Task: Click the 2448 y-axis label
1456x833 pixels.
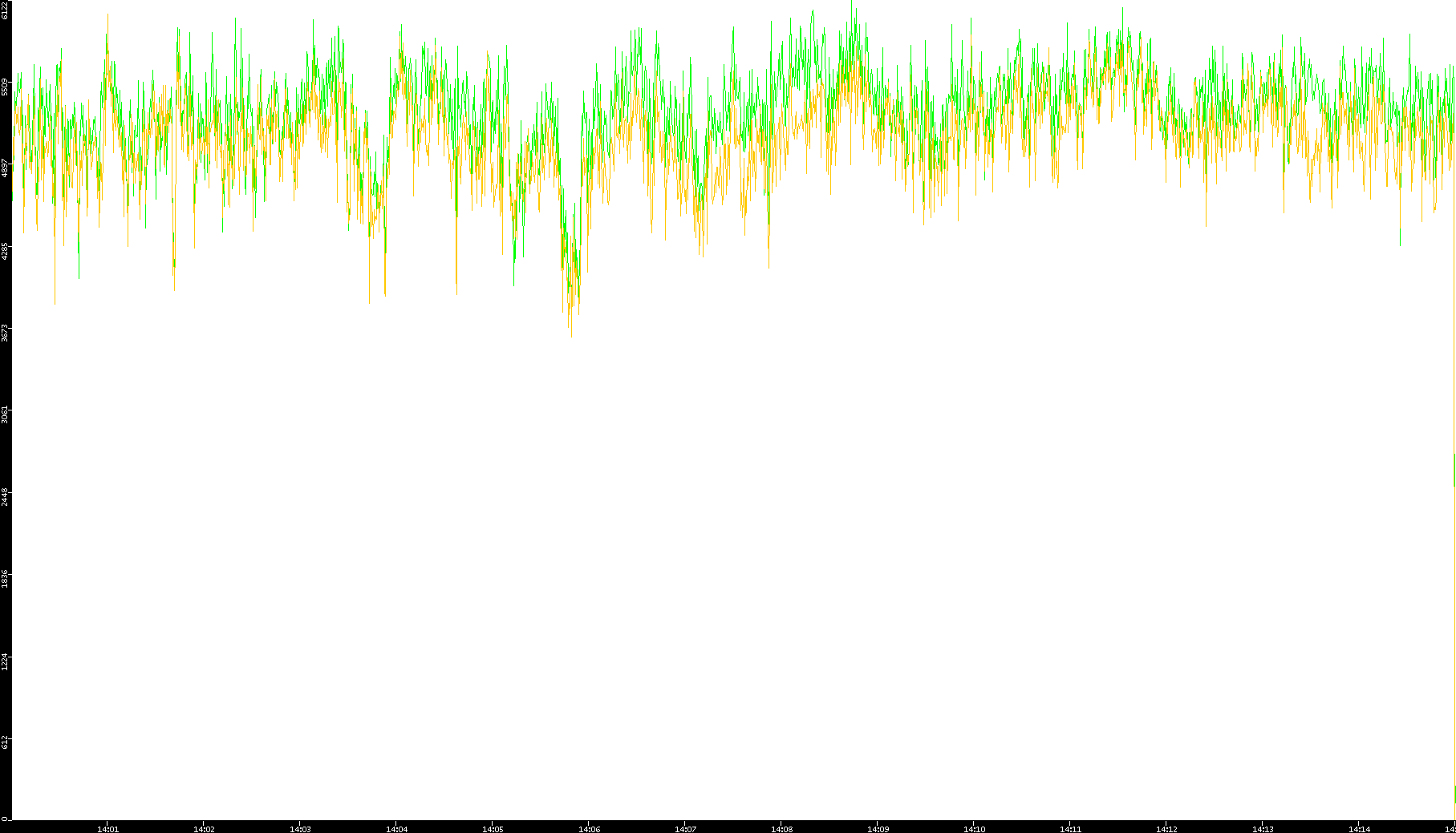Action: click(6, 497)
